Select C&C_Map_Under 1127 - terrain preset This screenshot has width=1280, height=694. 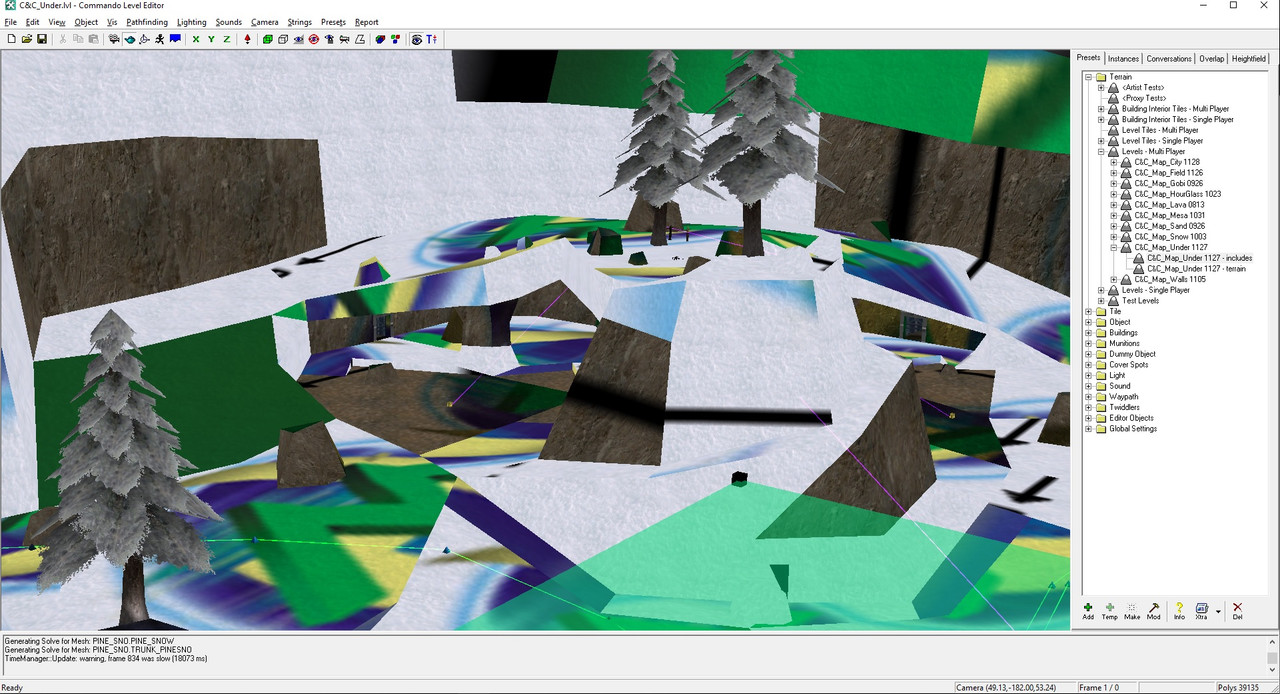[x=1196, y=269]
